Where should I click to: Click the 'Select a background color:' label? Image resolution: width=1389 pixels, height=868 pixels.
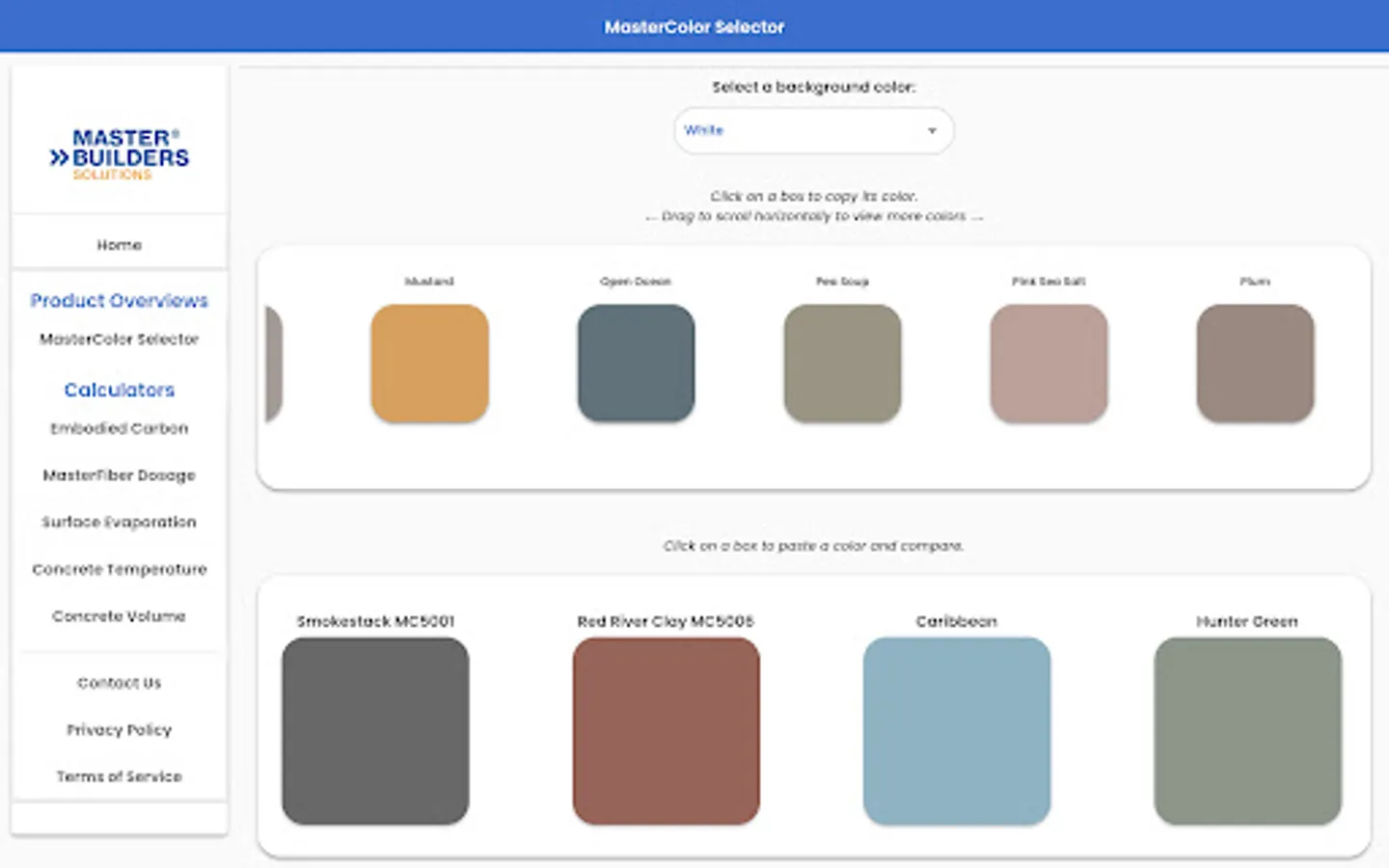coord(814,87)
